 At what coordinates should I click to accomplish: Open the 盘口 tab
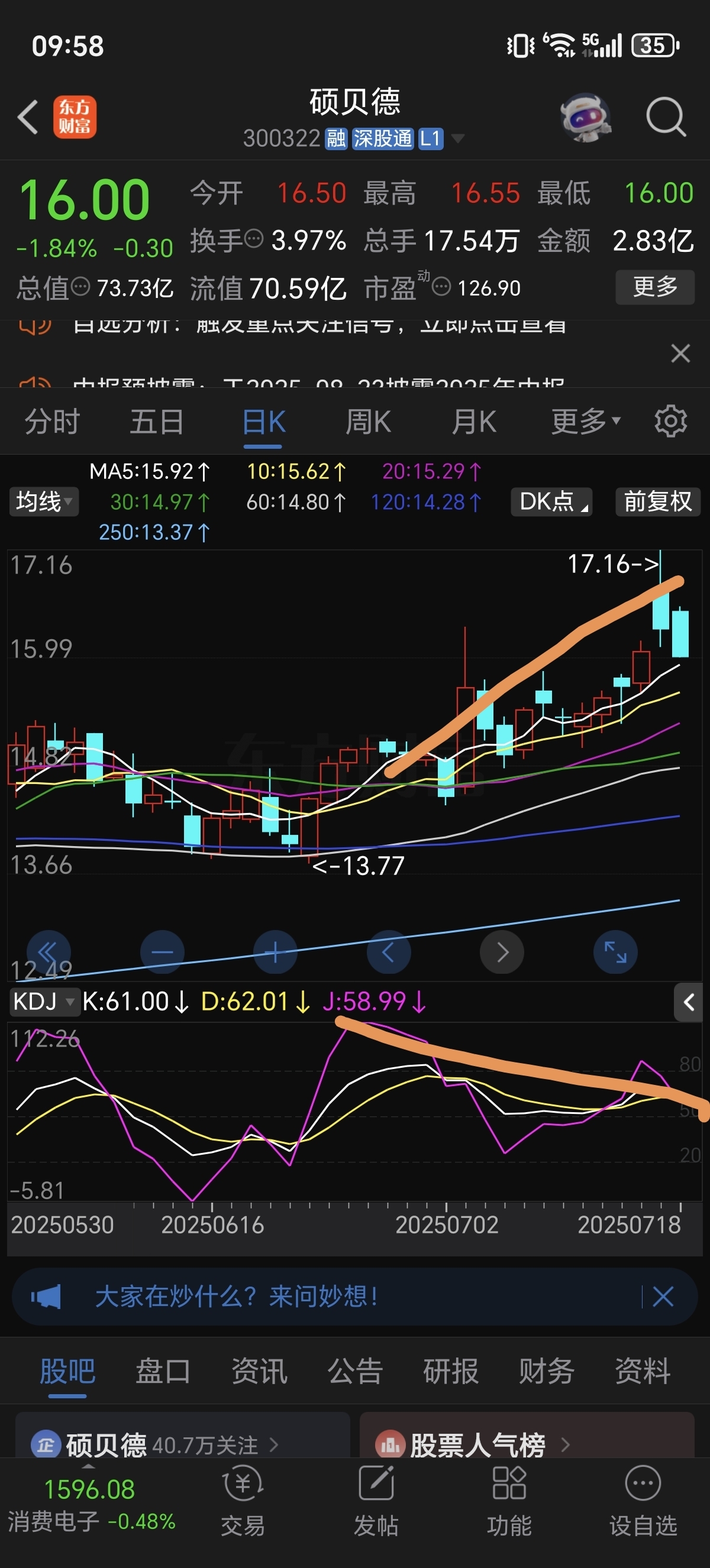click(163, 1371)
